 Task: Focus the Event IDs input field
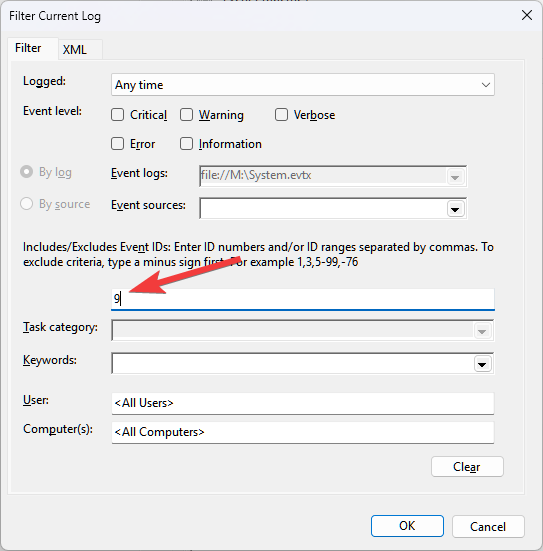click(x=303, y=299)
